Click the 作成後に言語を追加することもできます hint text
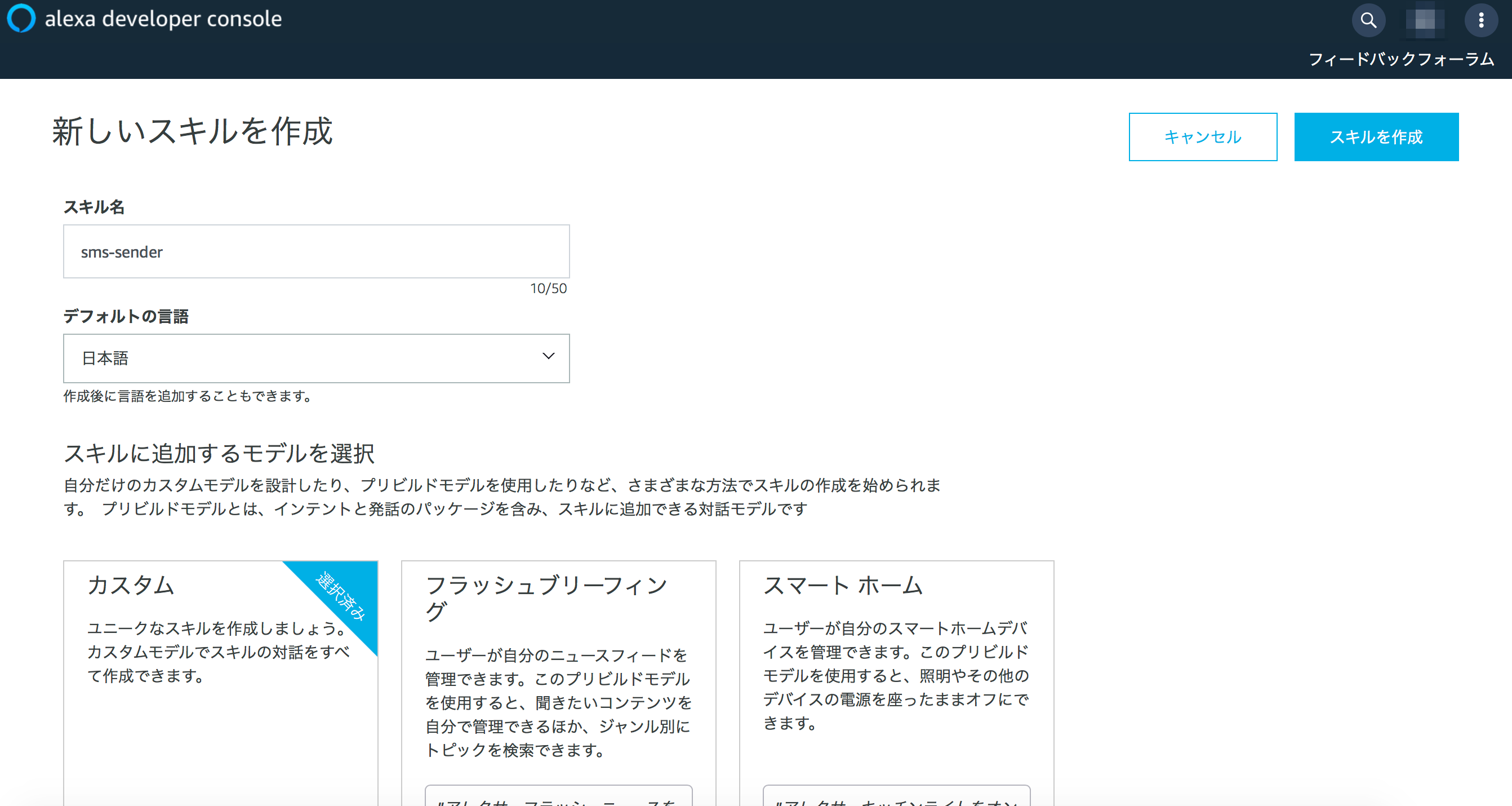Viewport: 1512px width, 806px height. coord(187,396)
